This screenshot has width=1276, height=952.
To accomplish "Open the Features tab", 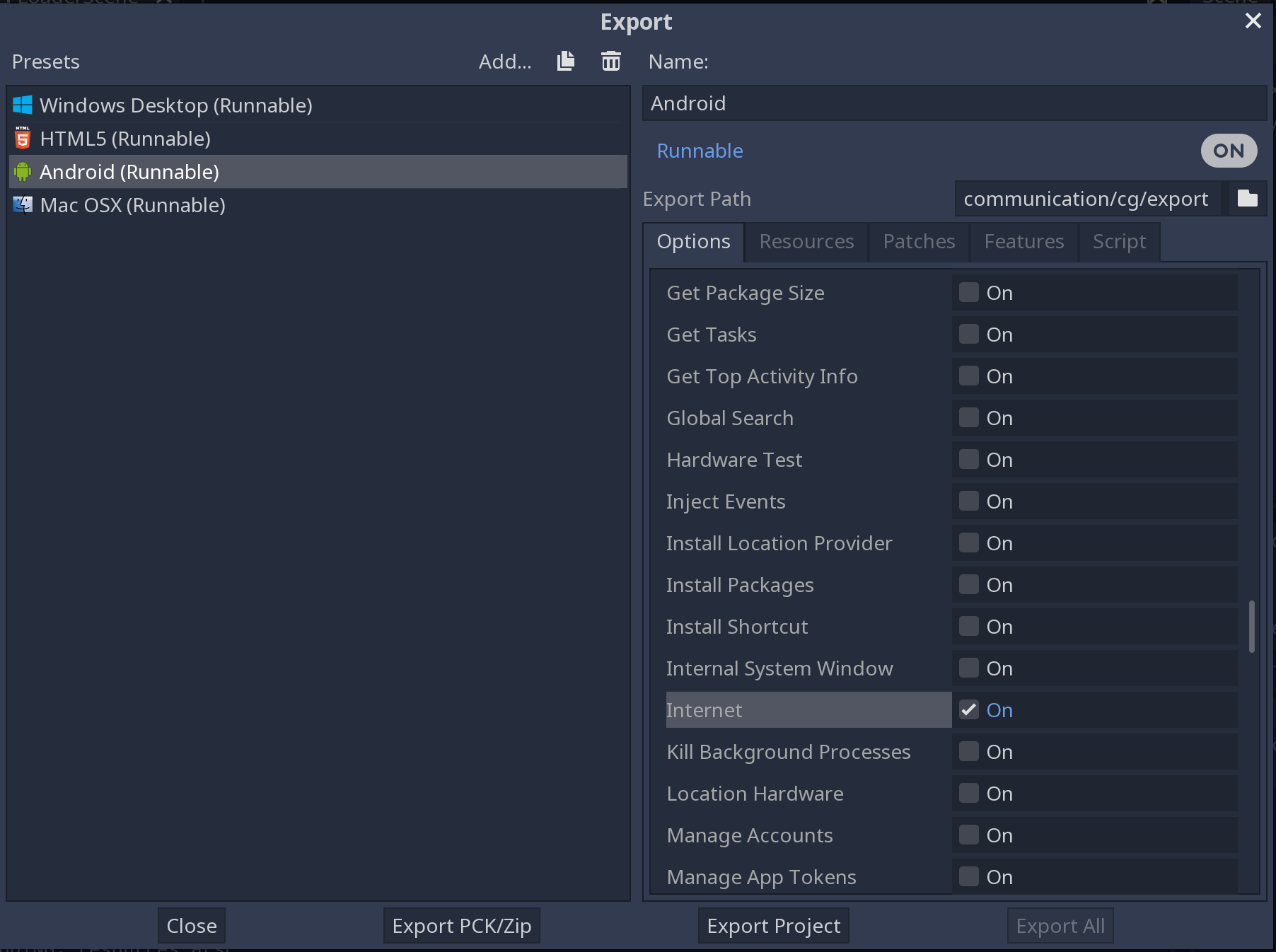I will click(1023, 242).
